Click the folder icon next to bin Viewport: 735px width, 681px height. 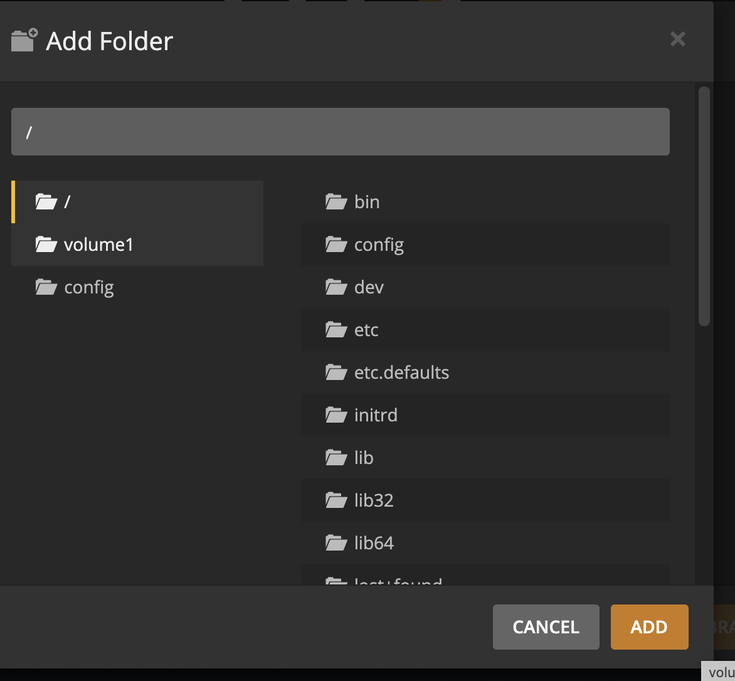point(336,202)
